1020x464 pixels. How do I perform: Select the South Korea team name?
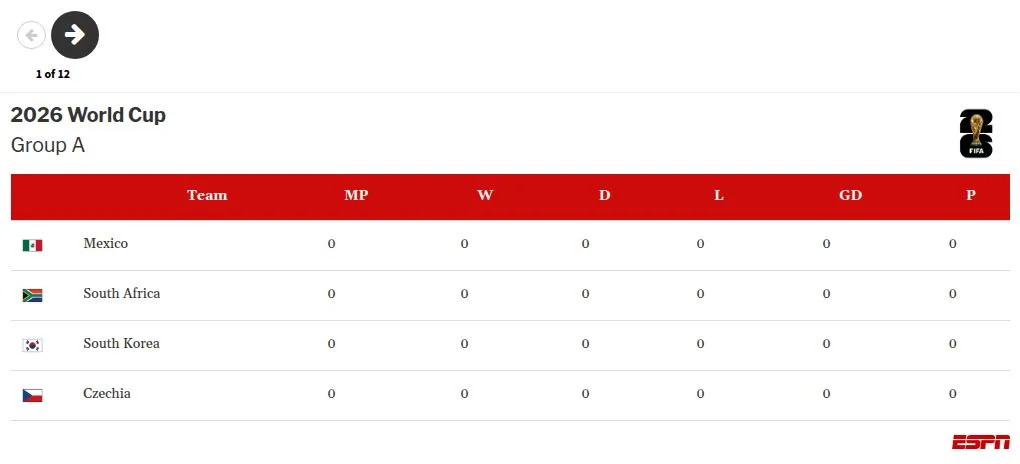pyautogui.click(x=122, y=344)
